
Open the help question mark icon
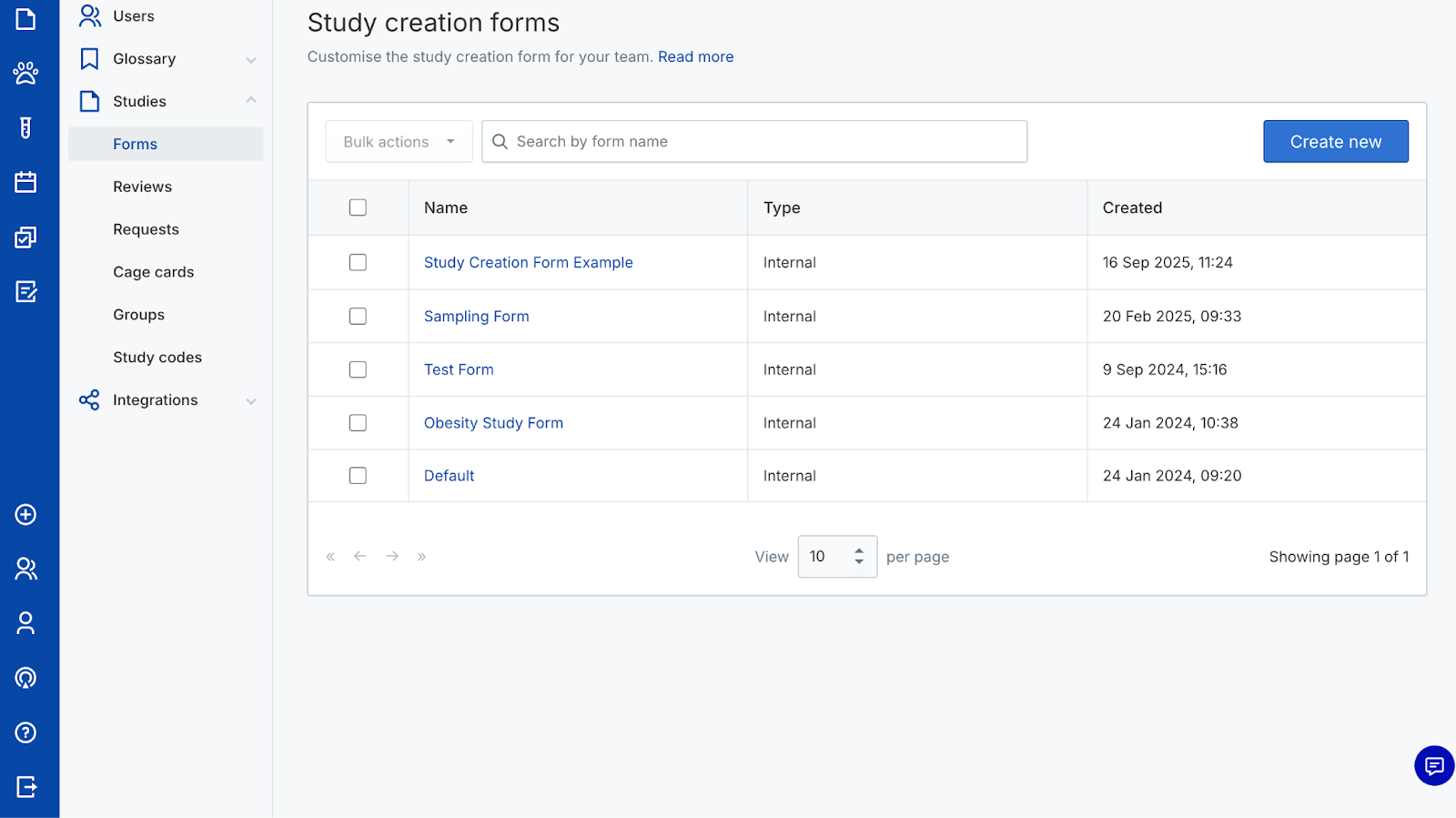tap(25, 732)
